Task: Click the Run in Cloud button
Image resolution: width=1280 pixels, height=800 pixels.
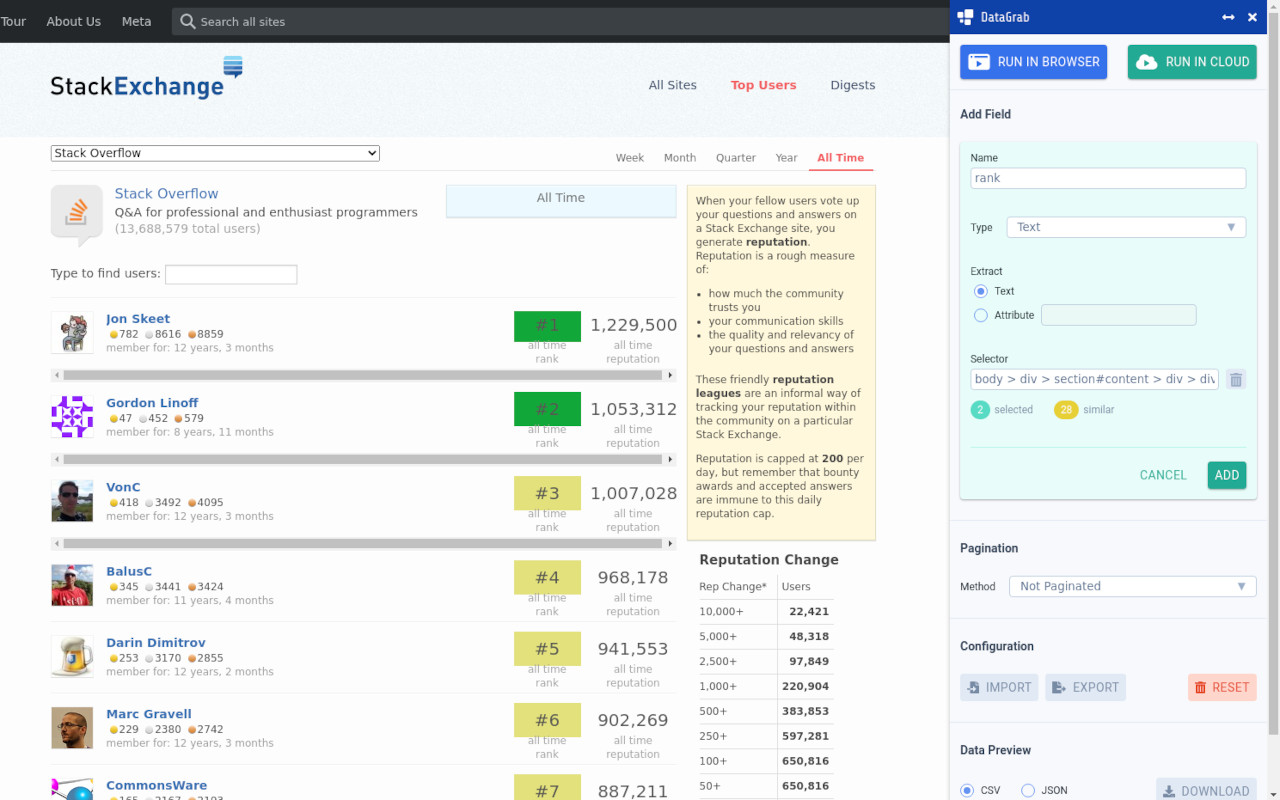Action: point(1192,61)
